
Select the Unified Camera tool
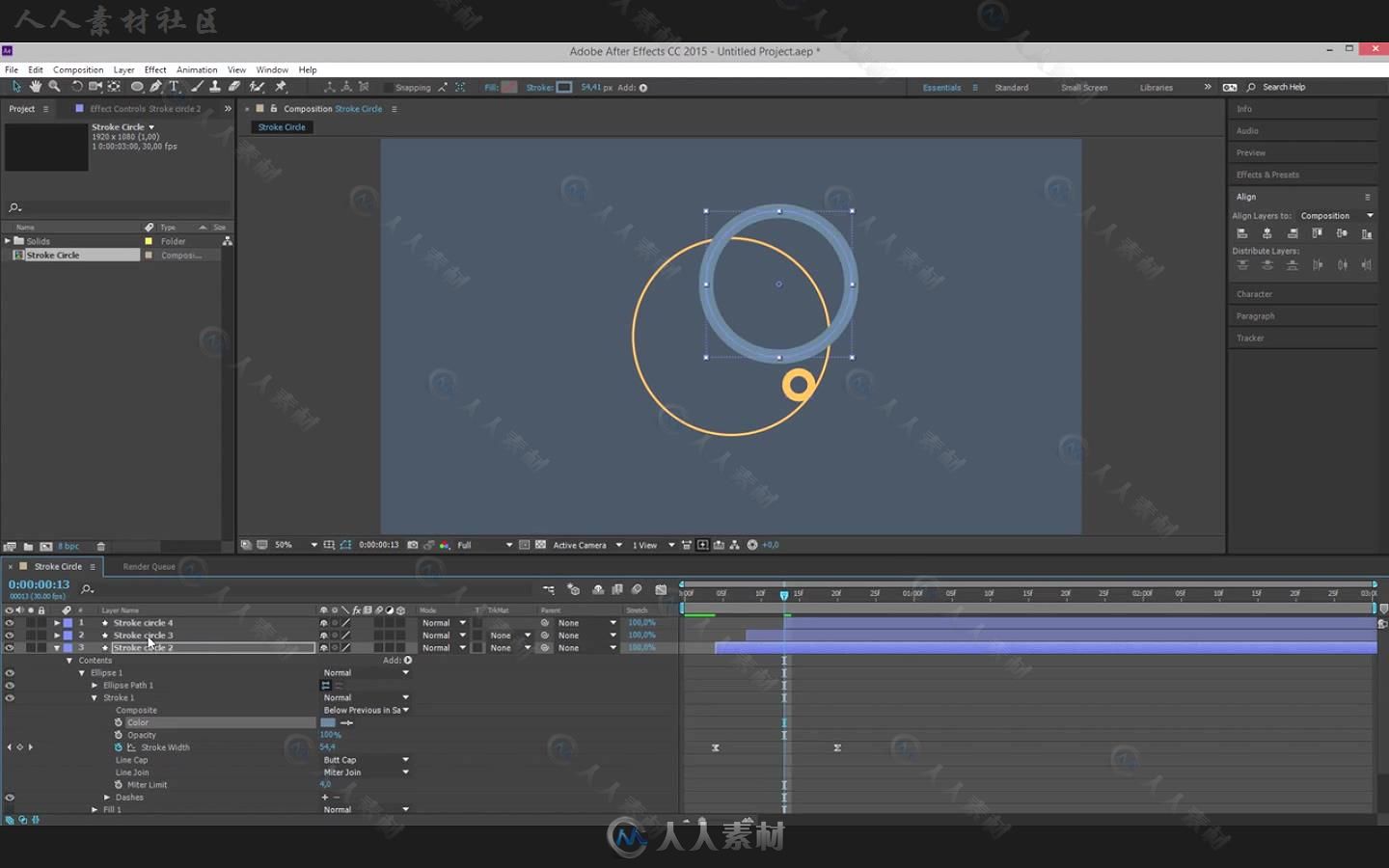(x=95, y=87)
